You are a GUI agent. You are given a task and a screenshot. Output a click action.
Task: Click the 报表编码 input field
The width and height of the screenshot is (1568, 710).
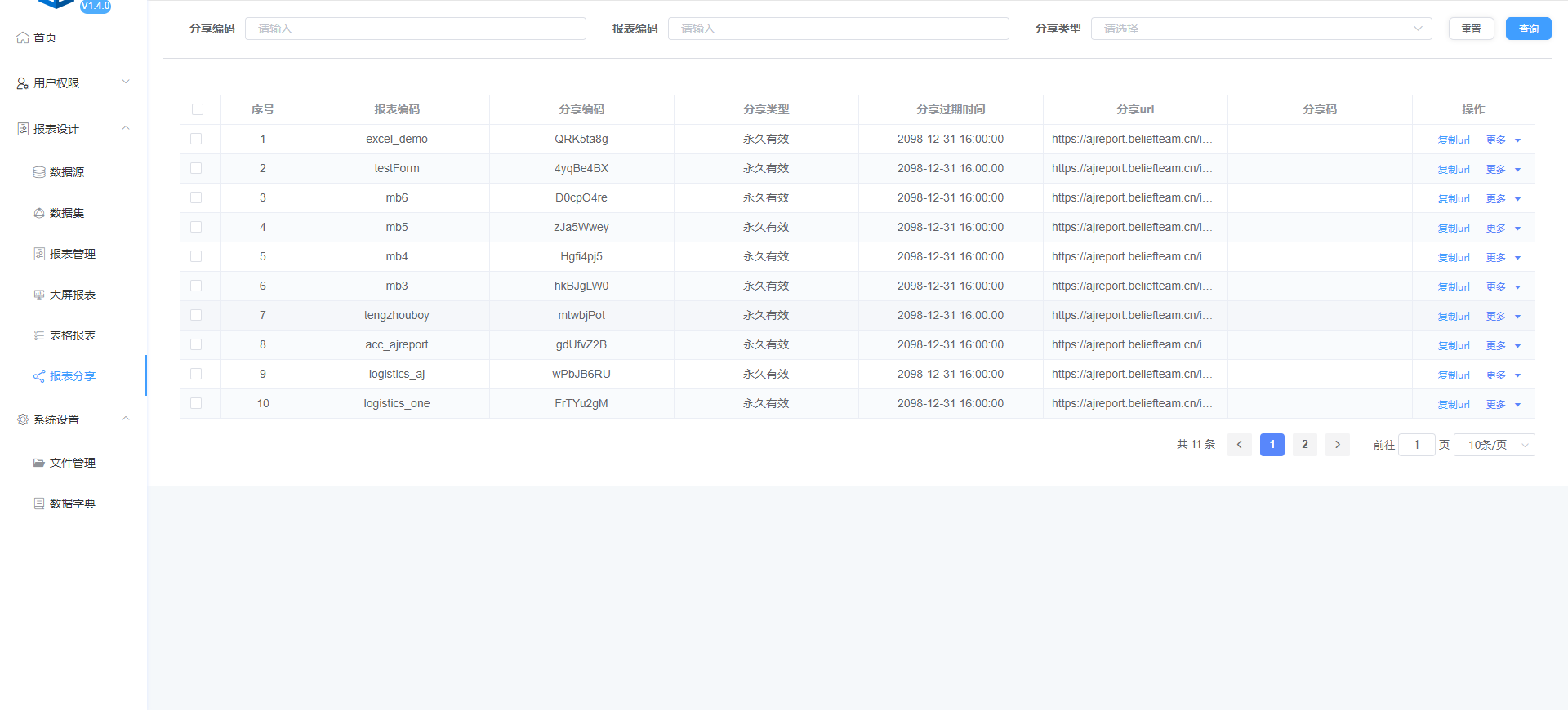[839, 29]
